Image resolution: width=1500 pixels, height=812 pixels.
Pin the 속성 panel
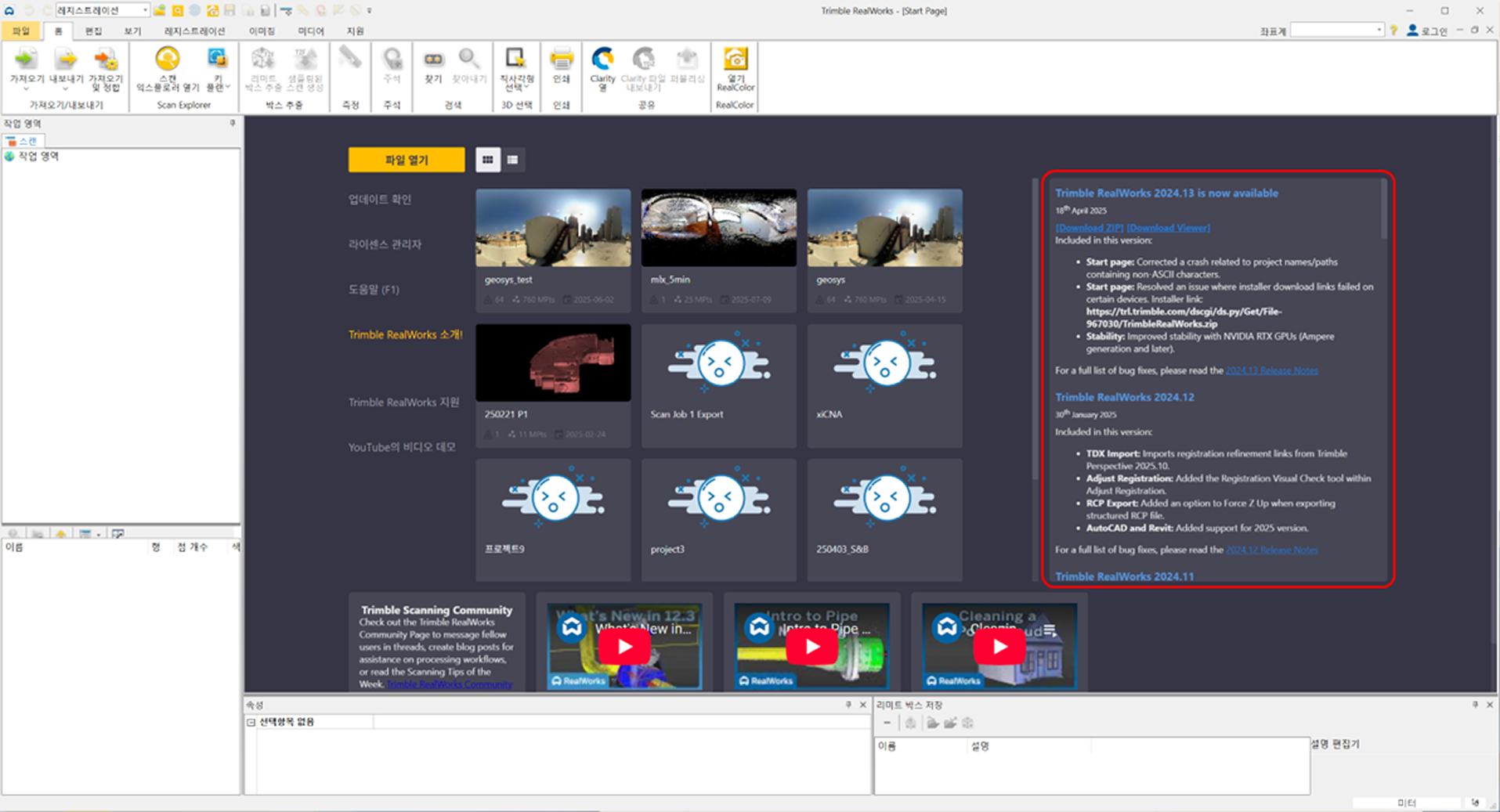tap(848, 705)
